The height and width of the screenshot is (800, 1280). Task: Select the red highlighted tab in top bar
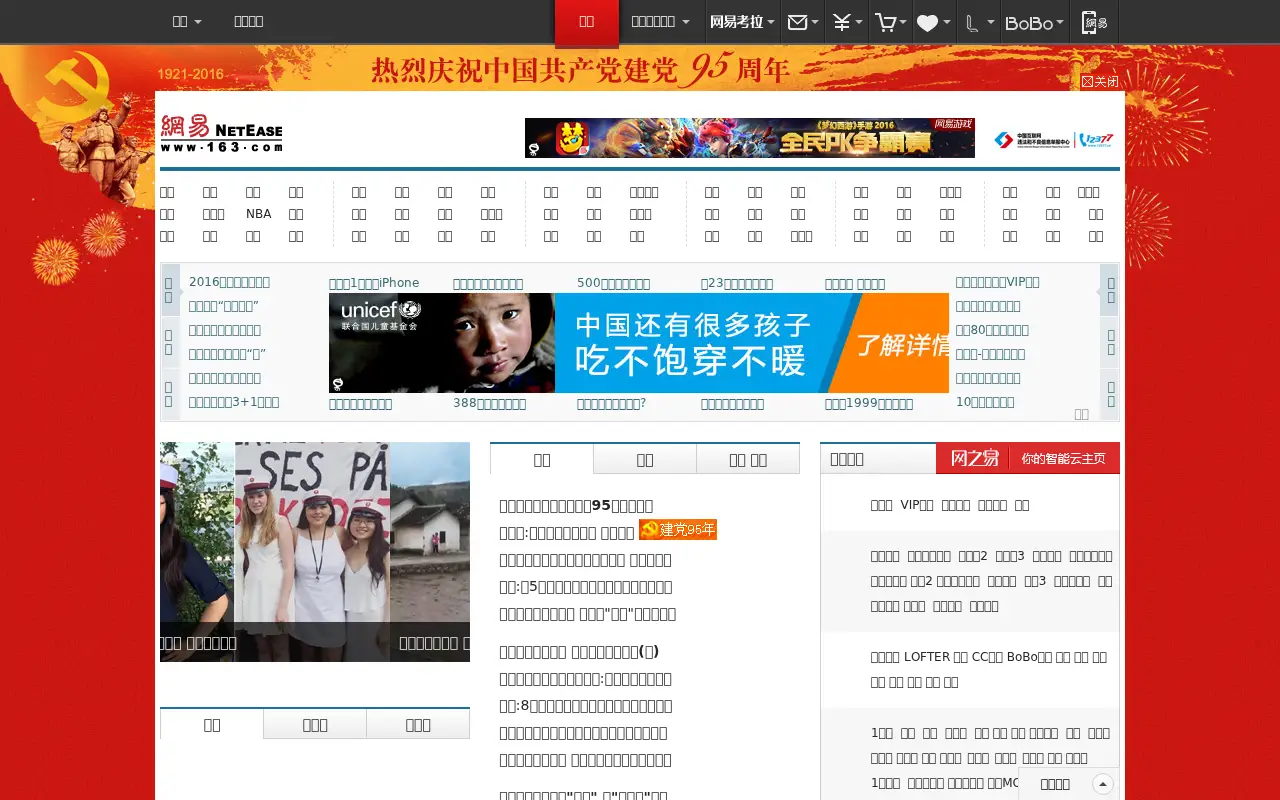587,22
